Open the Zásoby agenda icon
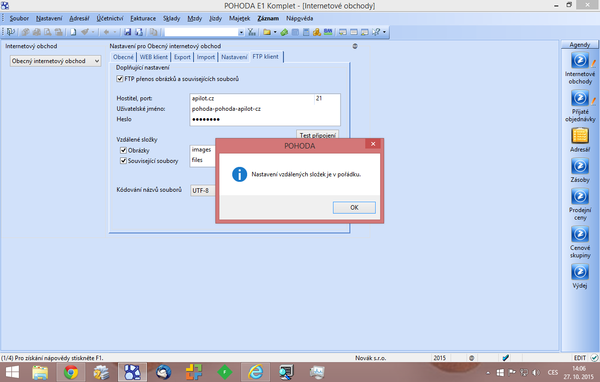The height and width of the screenshot is (382, 600). coord(580,167)
